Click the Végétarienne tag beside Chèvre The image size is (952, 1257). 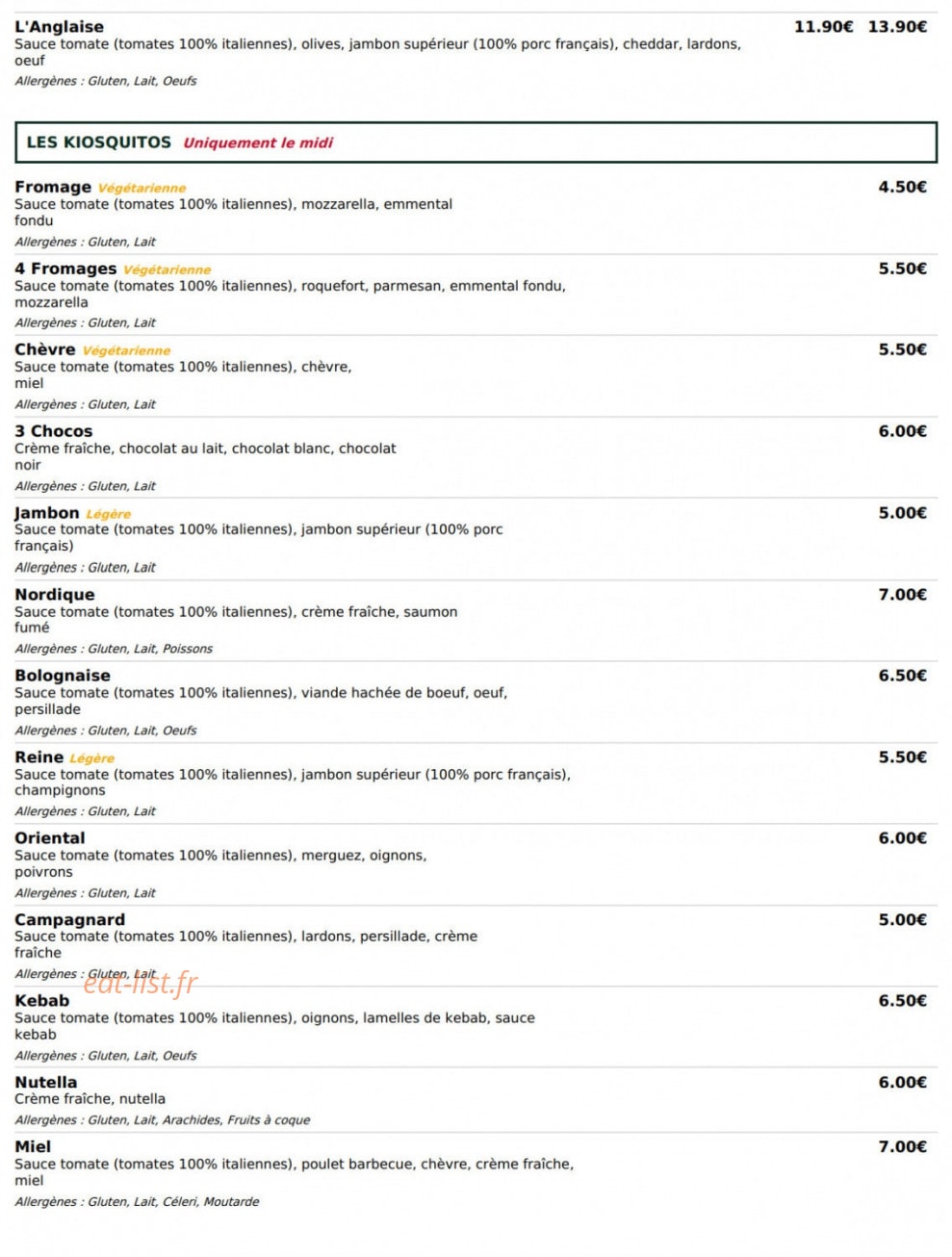point(126,351)
